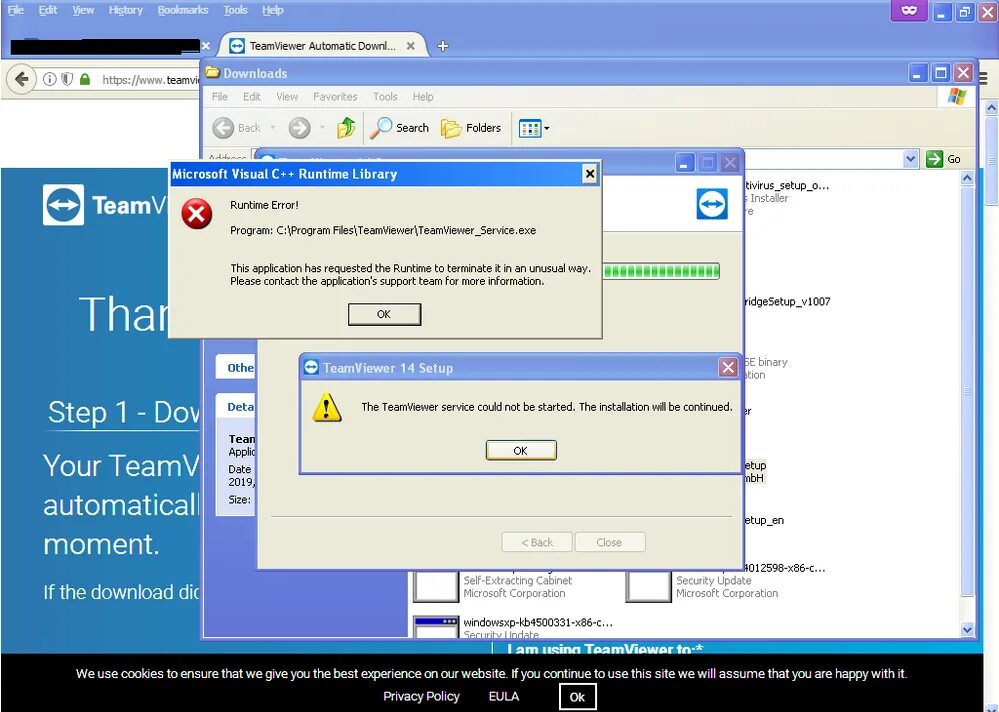This screenshot has height=712, width=999.
Task: Open the Firefox History menu
Action: [126, 10]
